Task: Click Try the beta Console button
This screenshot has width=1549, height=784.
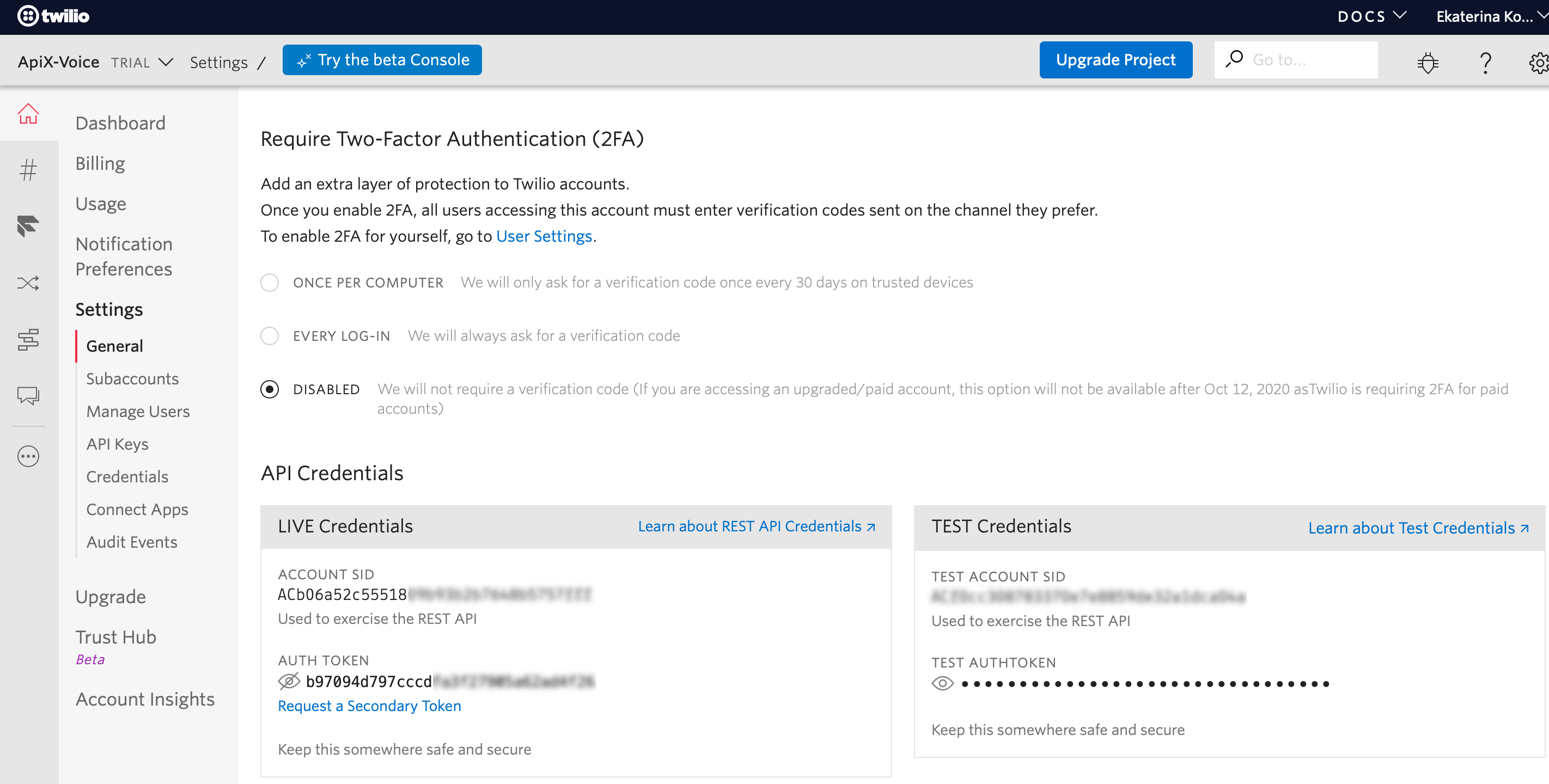Action: click(x=382, y=59)
